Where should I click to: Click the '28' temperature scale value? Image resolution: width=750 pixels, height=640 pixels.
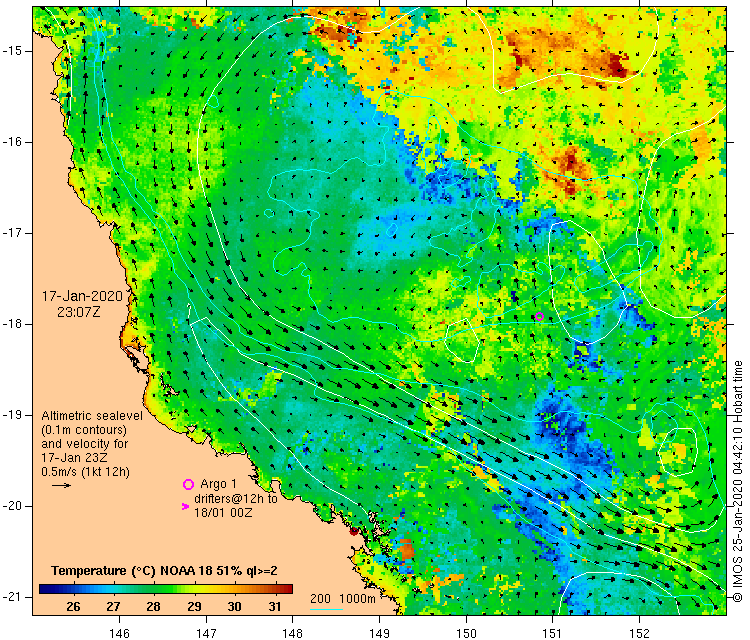click(x=154, y=607)
